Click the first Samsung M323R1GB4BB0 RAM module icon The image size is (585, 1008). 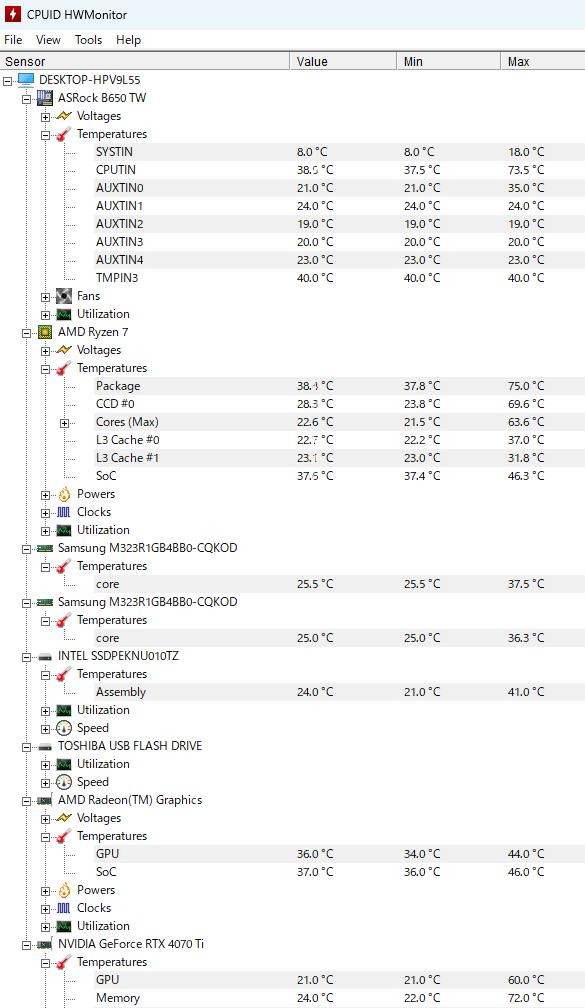[x=44, y=548]
